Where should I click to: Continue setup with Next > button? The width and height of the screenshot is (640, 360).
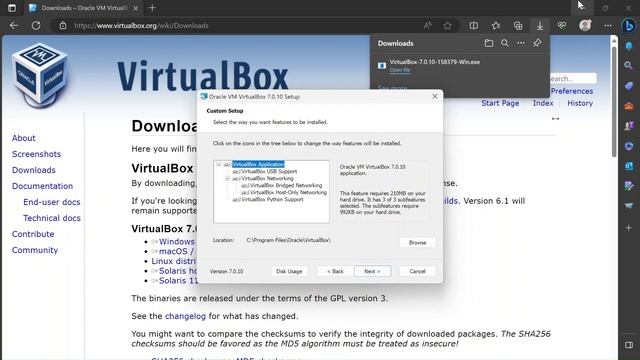click(372, 271)
